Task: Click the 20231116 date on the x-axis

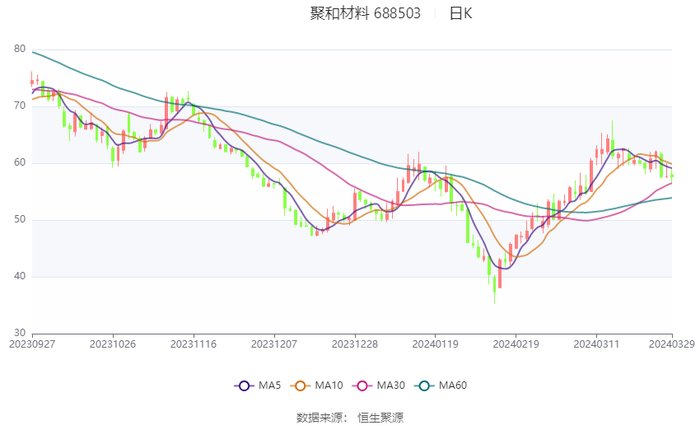Action: pyautogui.click(x=192, y=344)
